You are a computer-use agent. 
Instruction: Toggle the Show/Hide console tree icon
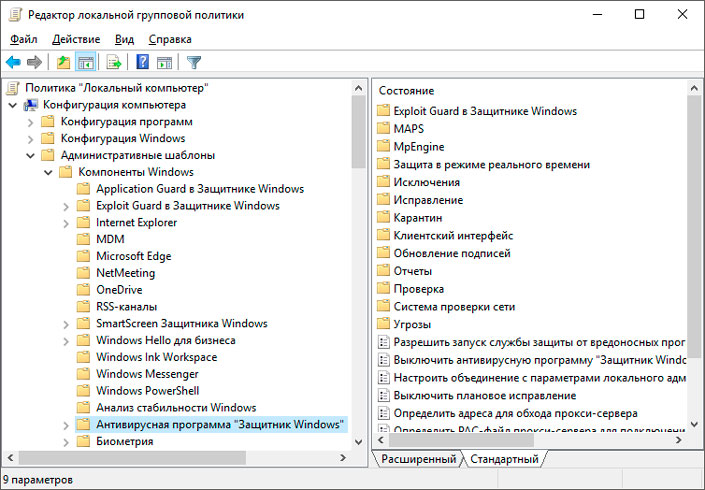(x=85, y=62)
